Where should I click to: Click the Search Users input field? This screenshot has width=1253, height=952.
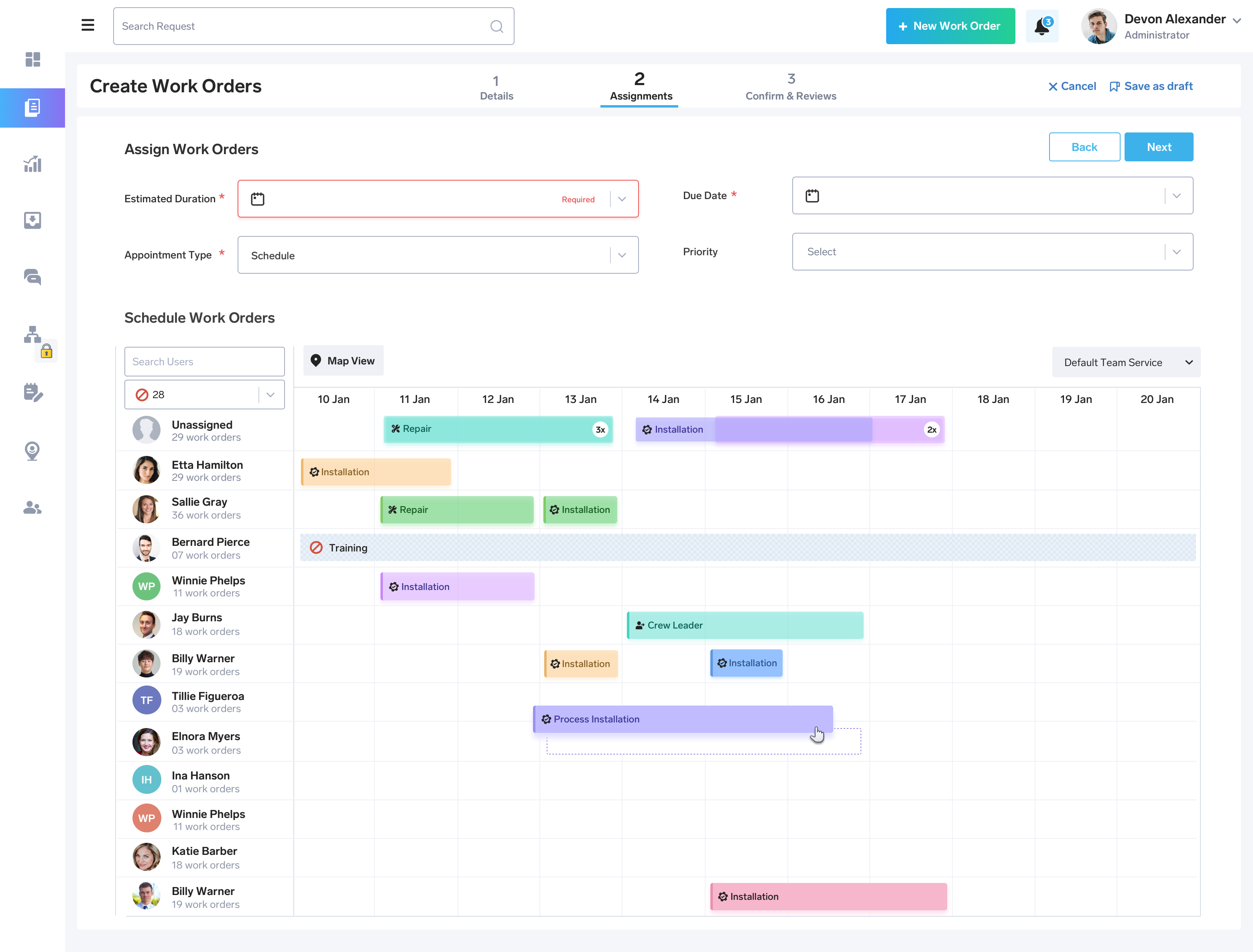click(x=204, y=362)
